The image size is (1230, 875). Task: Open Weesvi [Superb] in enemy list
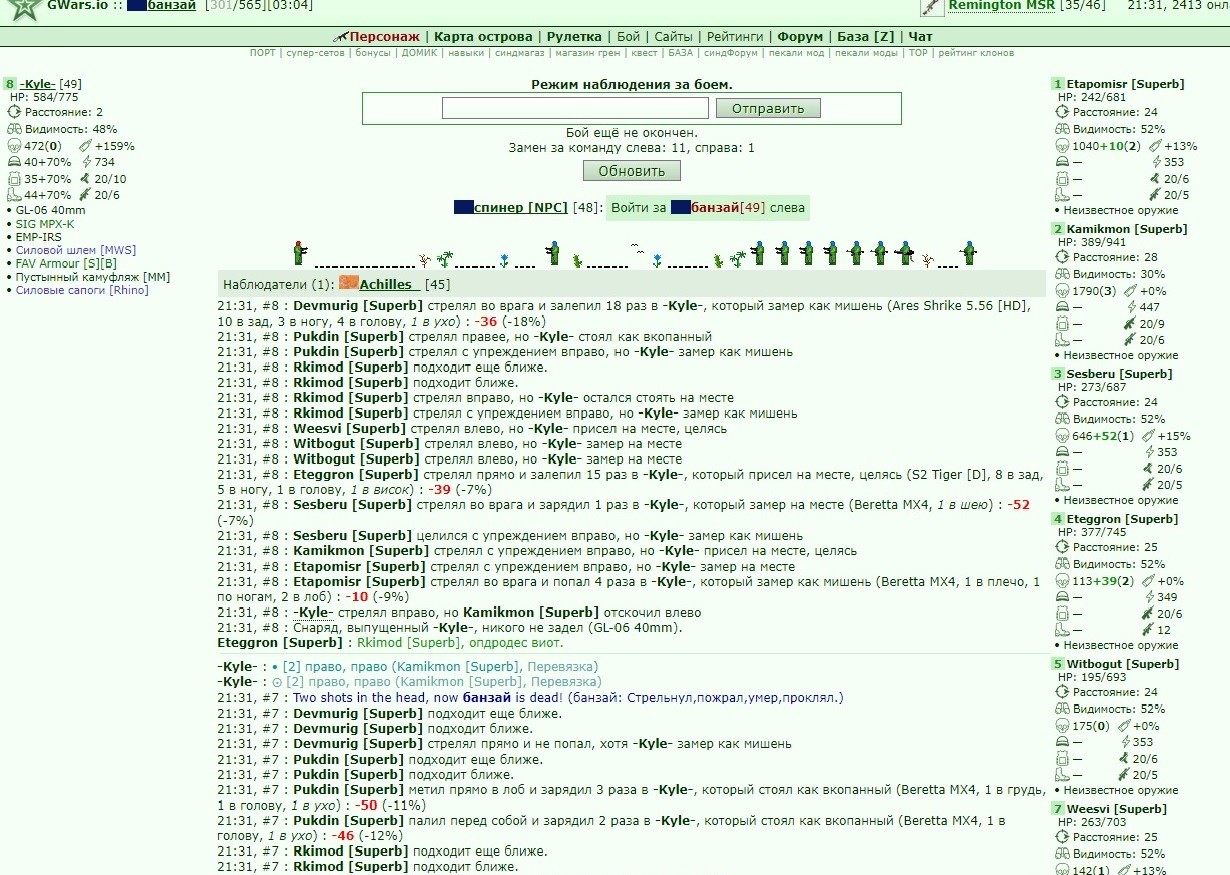(x=1116, y=809)
